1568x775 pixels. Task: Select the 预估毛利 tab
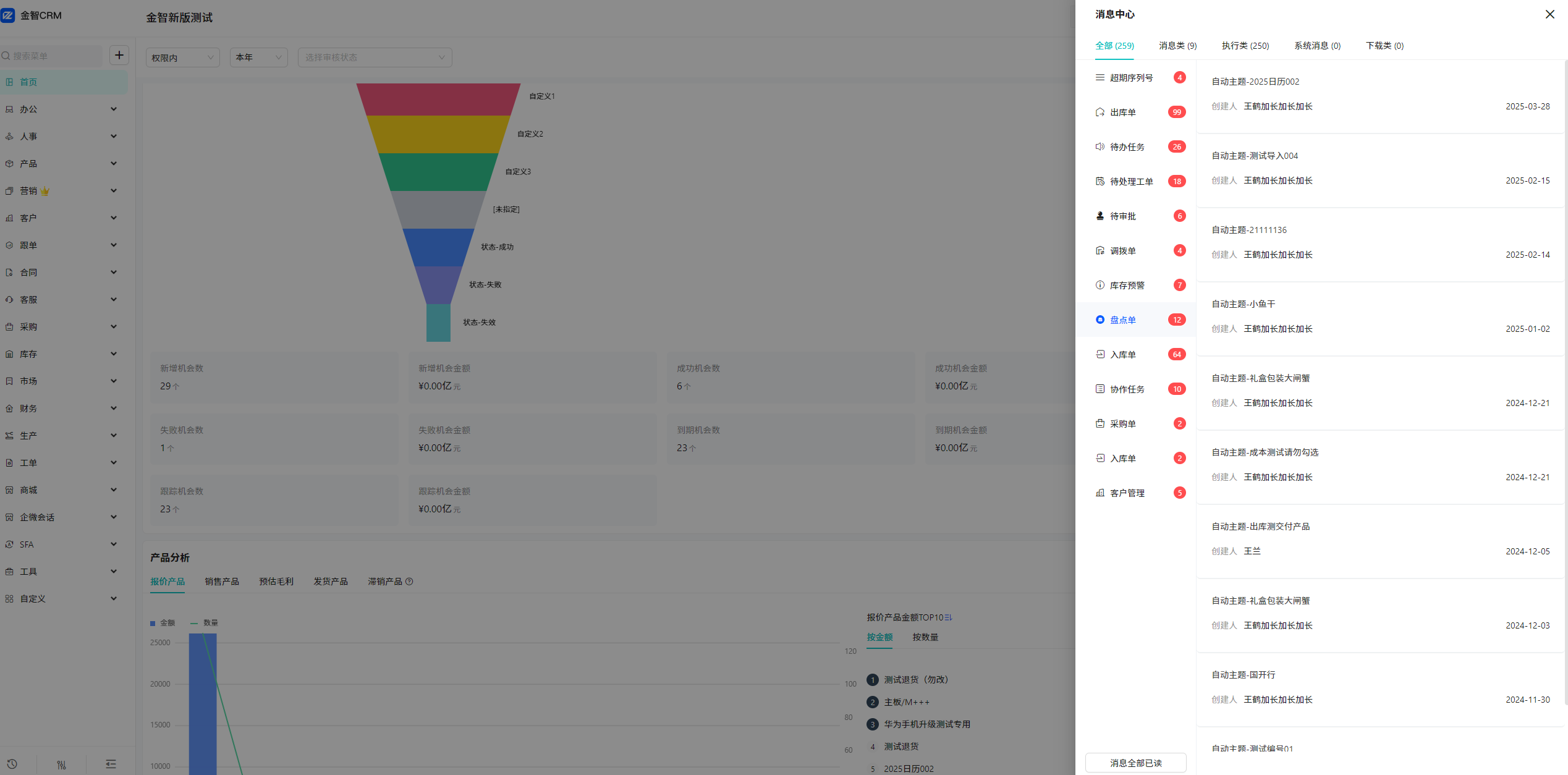click(x=276, y=582)
